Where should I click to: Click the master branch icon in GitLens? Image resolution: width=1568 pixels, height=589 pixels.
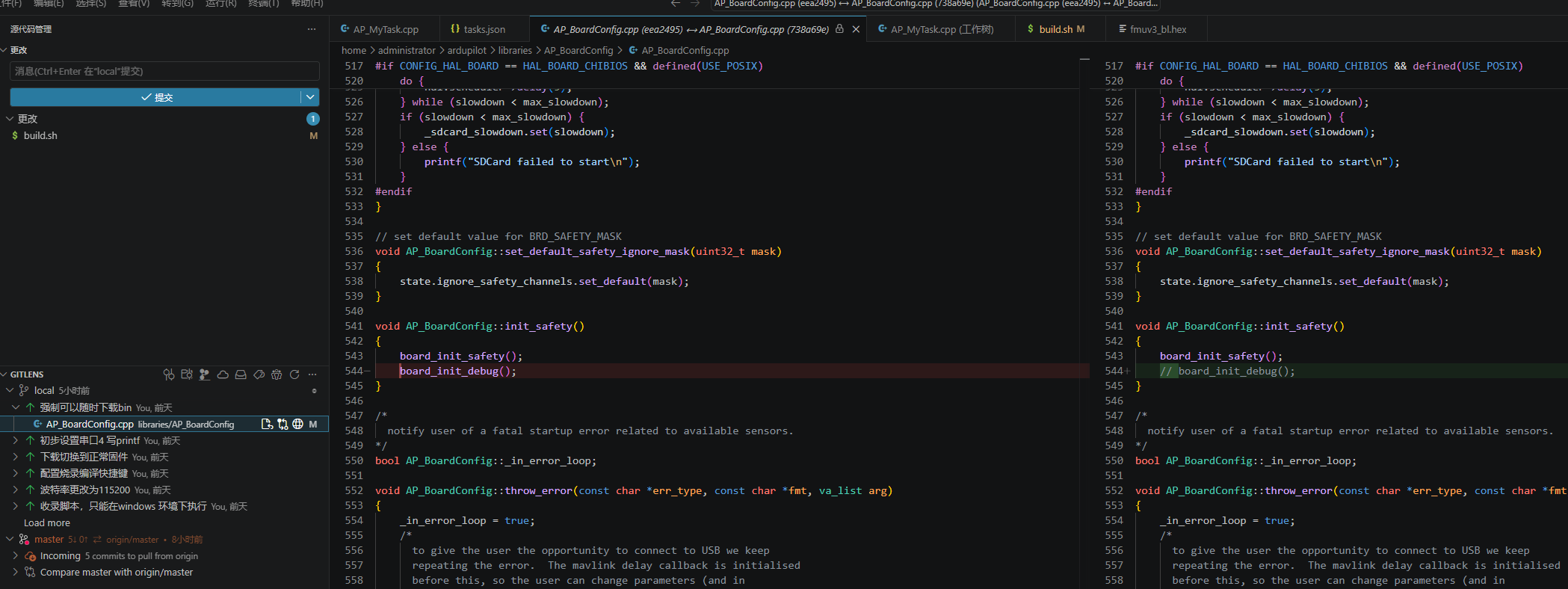pyautogui.click(x=24, y=539)
